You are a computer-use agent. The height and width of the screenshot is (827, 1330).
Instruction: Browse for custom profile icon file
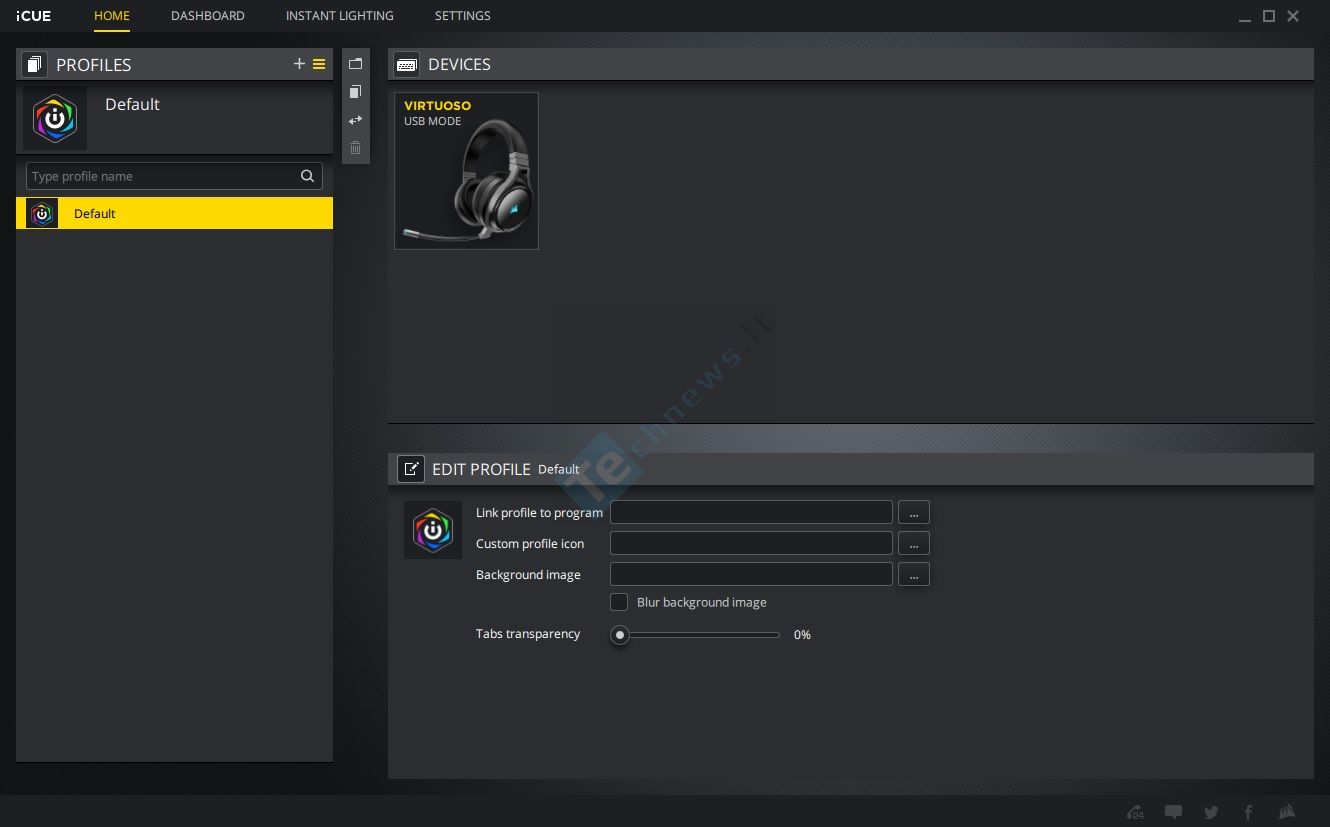click(x=914, y=543)
